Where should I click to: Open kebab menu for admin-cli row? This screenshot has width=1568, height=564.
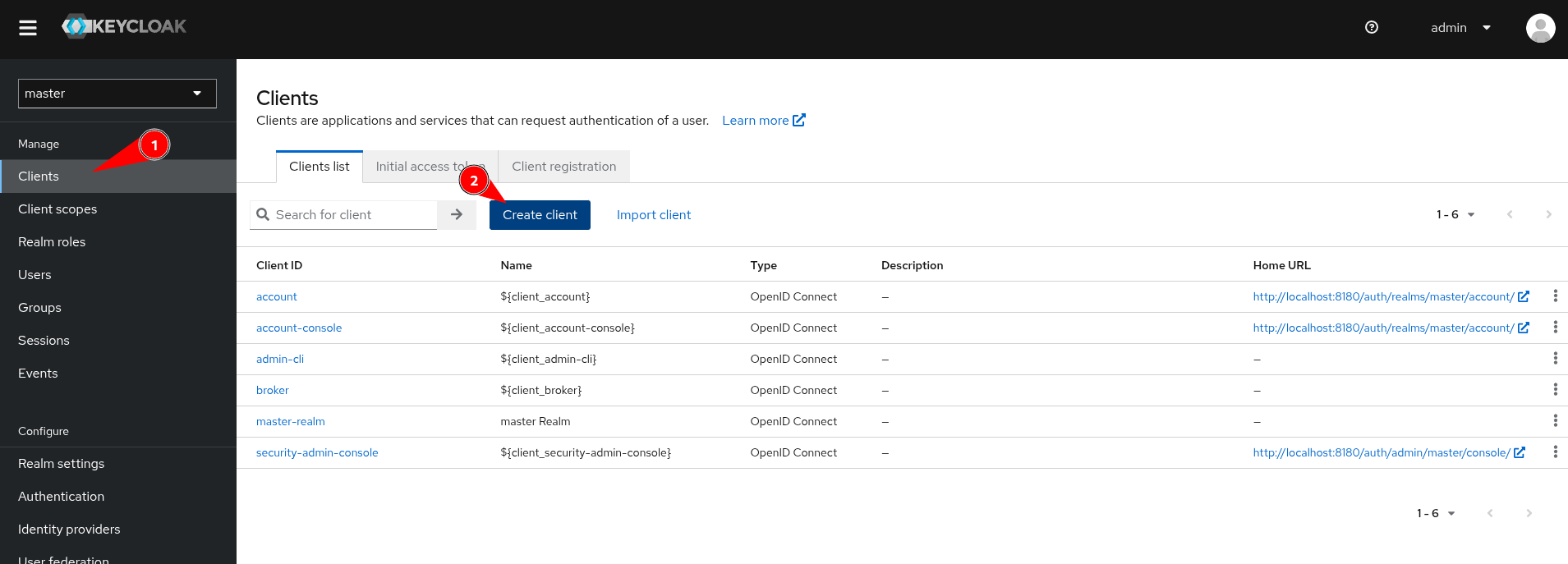click(x=1555, y=358)
